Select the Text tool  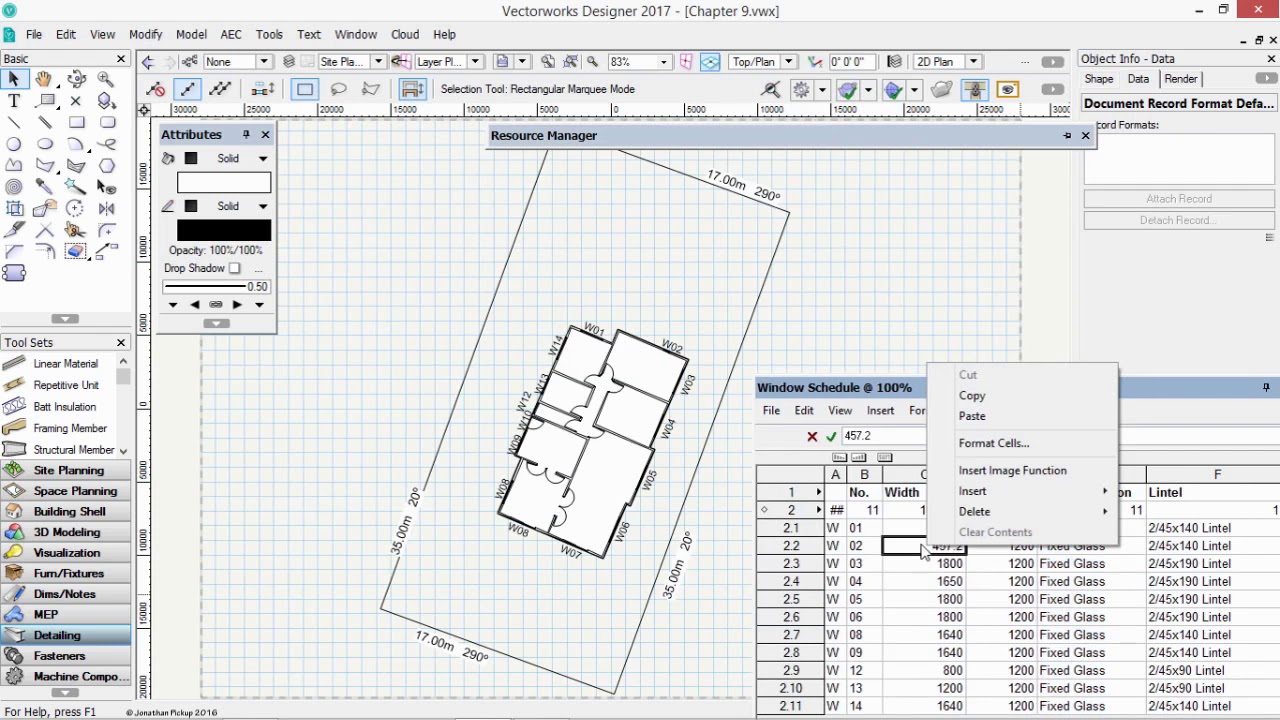coord(14,101)
